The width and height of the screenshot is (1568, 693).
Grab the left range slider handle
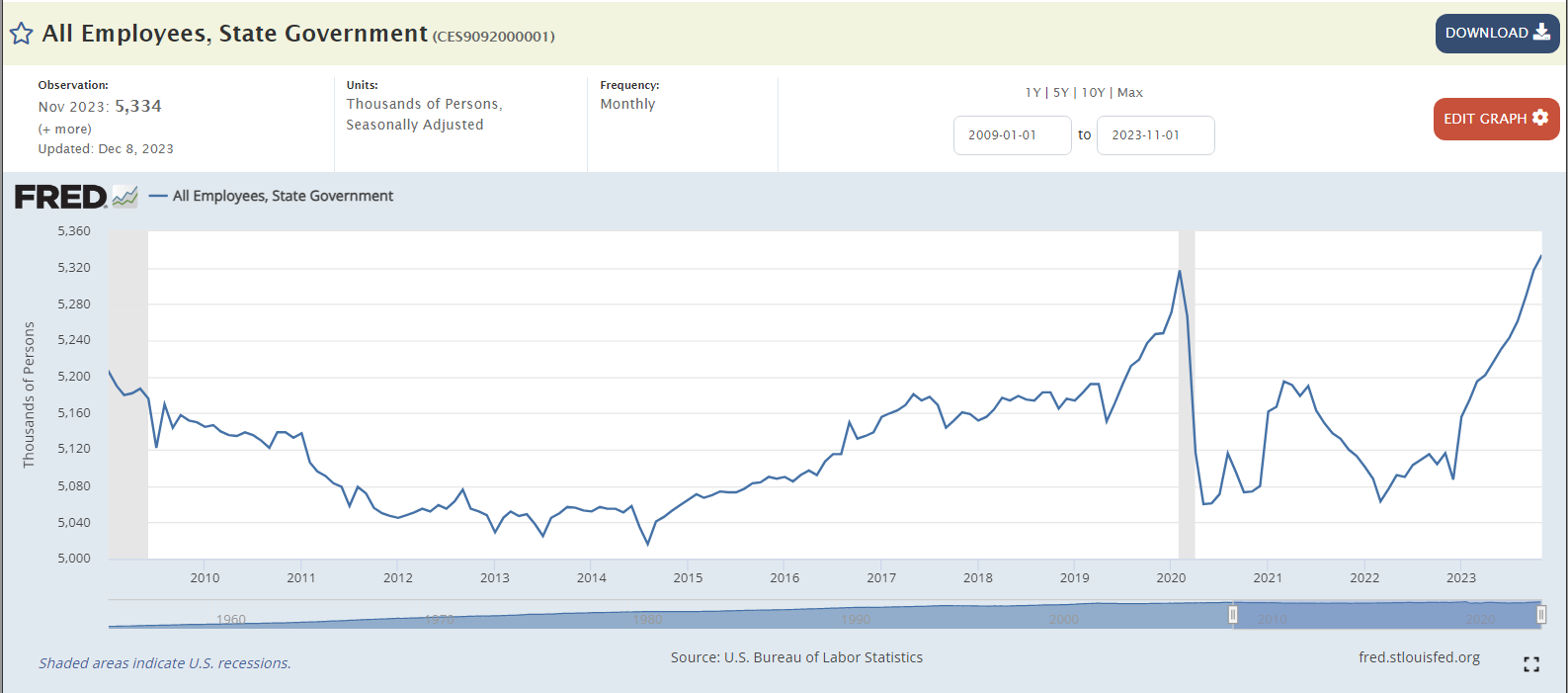pyautogui.click(x=1233, y=615)
